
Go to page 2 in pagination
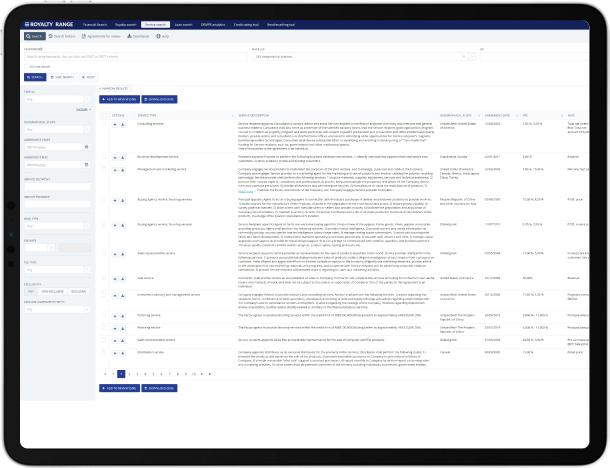129,373
